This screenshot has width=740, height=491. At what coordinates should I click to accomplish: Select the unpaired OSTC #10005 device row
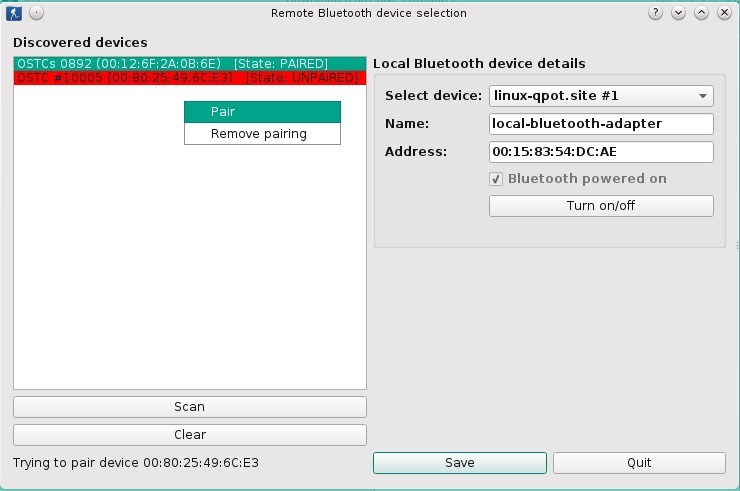(x=190, y=78)
